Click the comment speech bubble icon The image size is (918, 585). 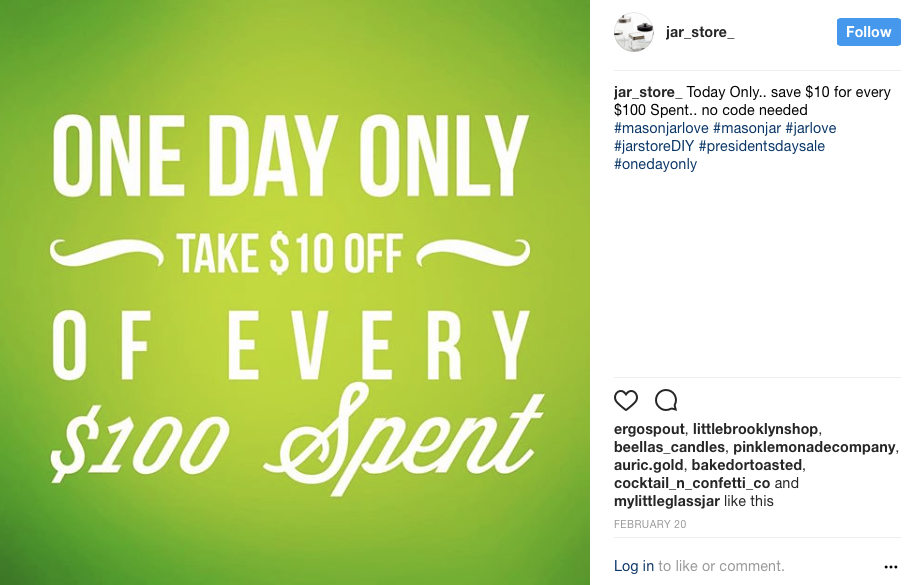666,401
